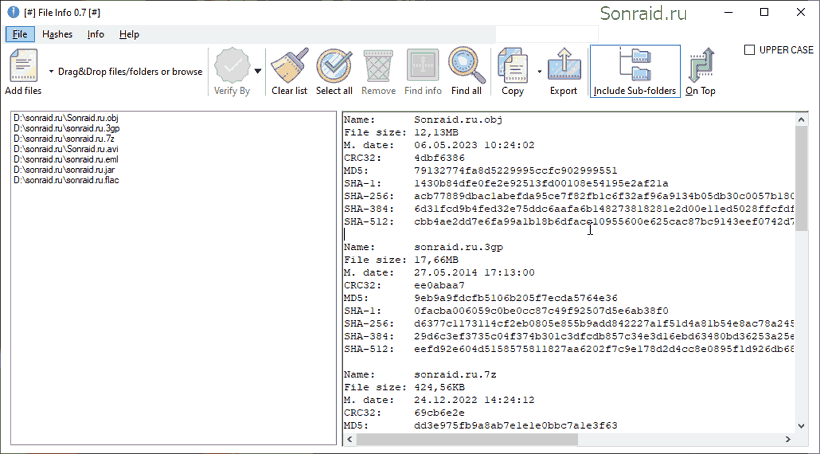The image size is (820, 454).
Task: Click the Find all magnifier icon
Action: click(x=466, y=65)
